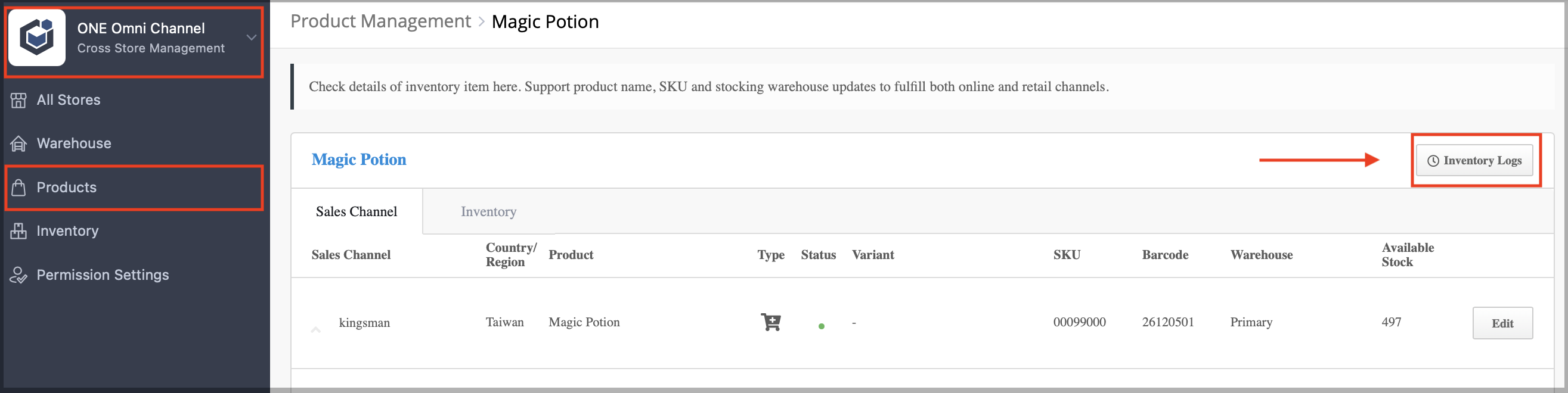The image size is (1568, 393).
Task: Click the Available Stock column header
Action: coord(1407,255)
